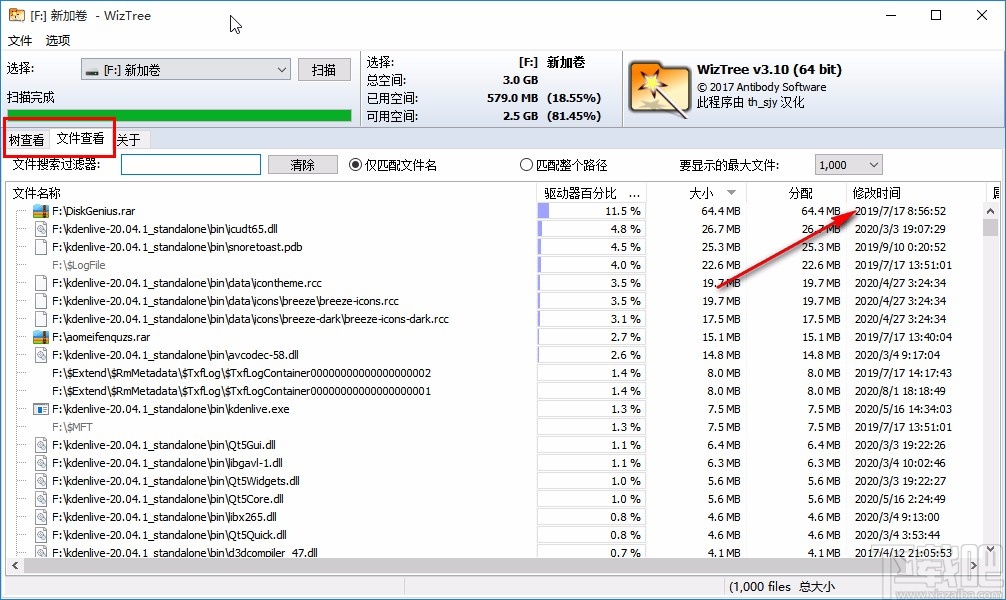The image size is (1006, 600).
Task: Click the vertical scrollbar up arrow
Action: (x=991, y=211)
